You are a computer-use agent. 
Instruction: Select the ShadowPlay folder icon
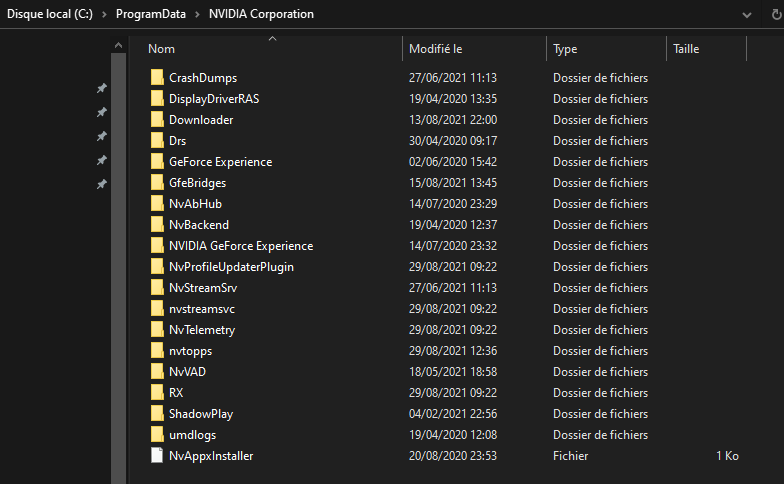[157, 414]
